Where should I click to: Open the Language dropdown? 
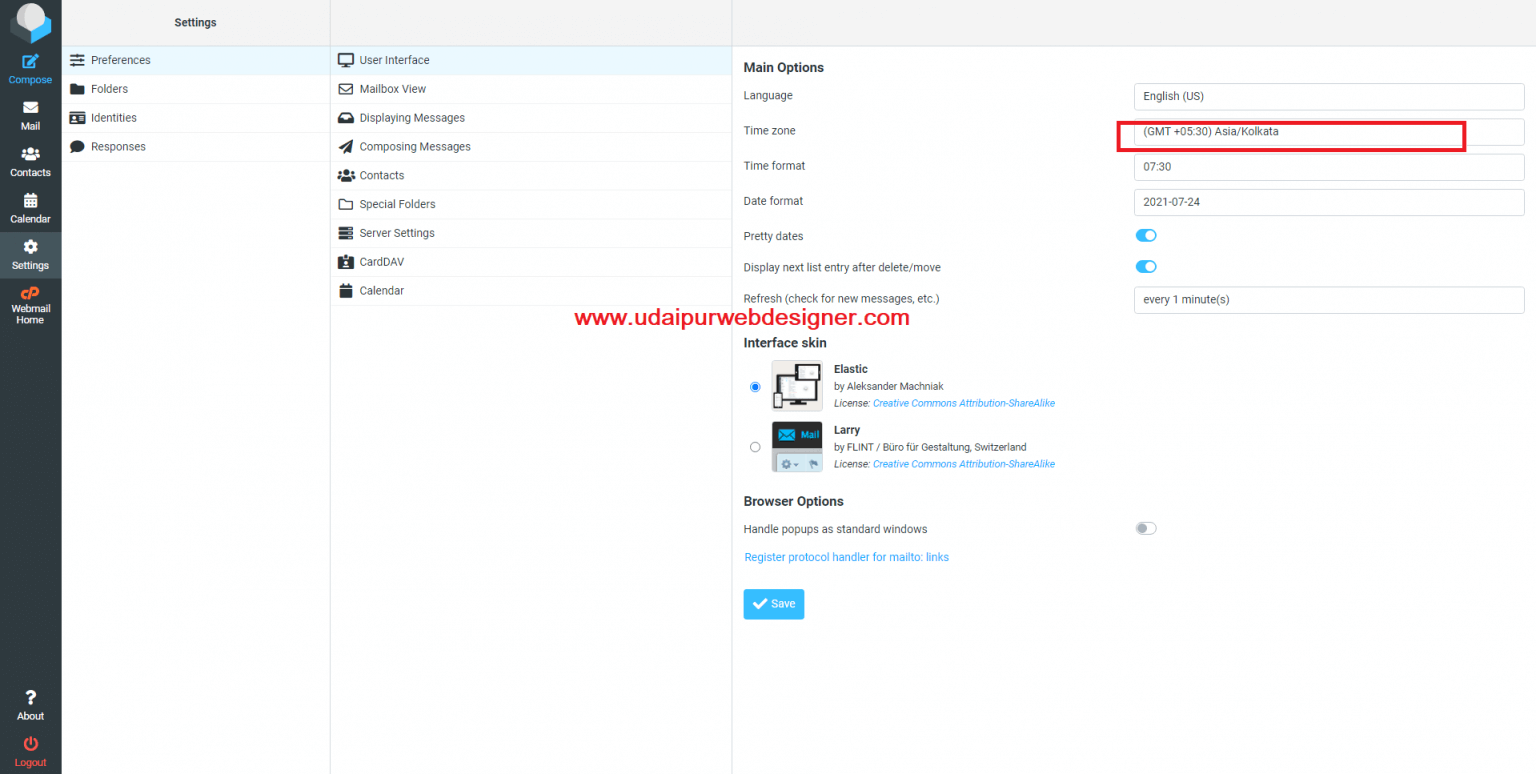coord(1328,97)
